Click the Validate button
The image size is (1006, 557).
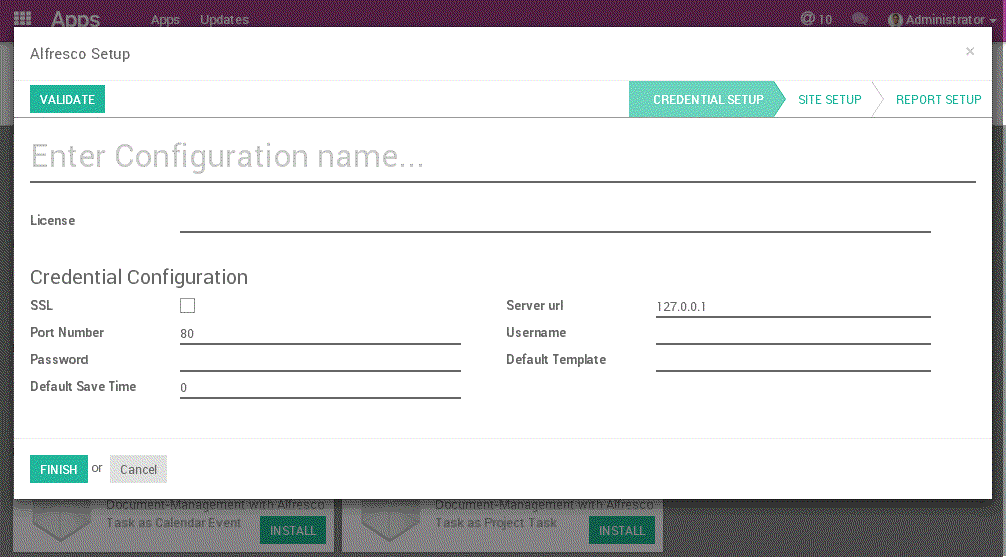point(67,99)
